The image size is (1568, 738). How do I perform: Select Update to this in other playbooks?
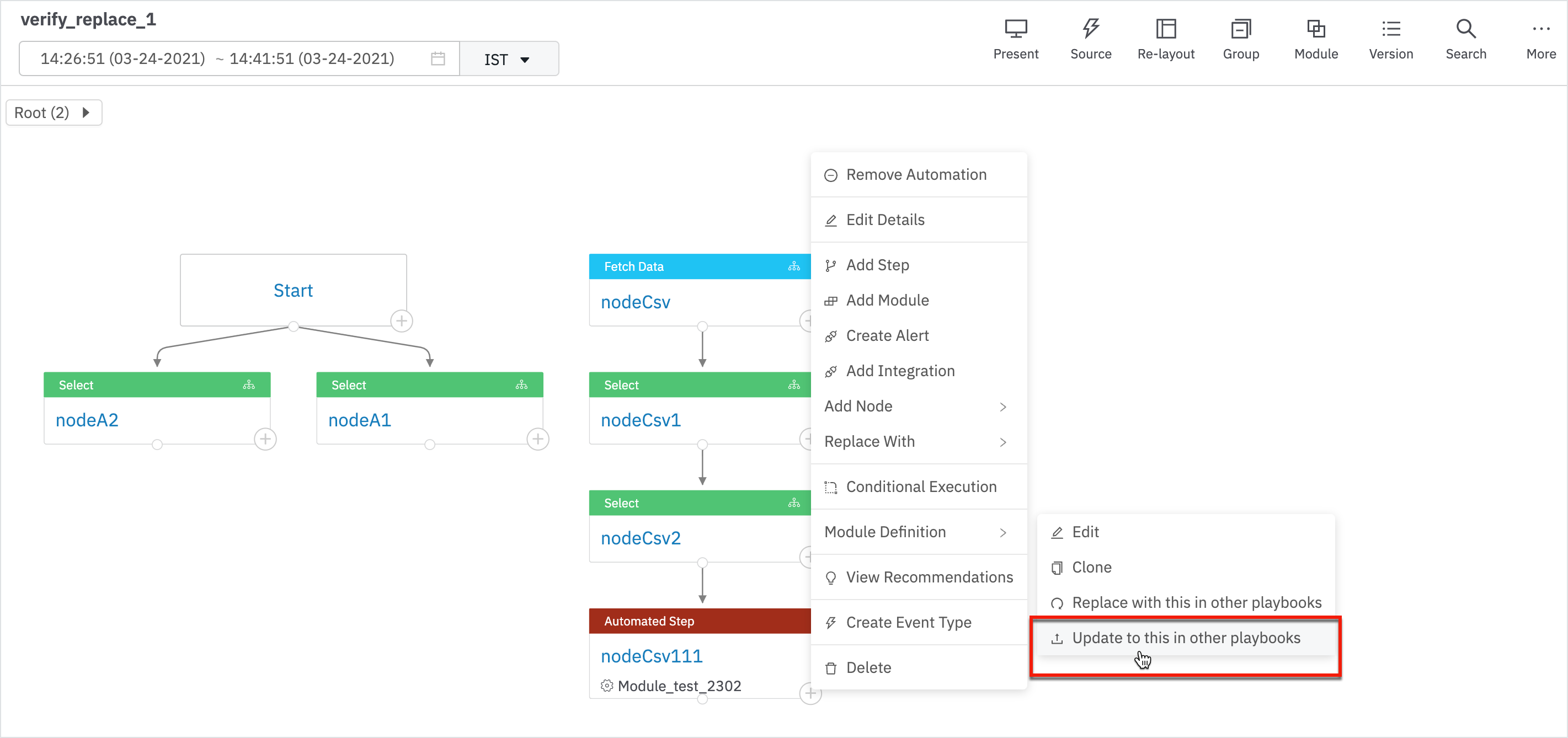(1186, 638)
